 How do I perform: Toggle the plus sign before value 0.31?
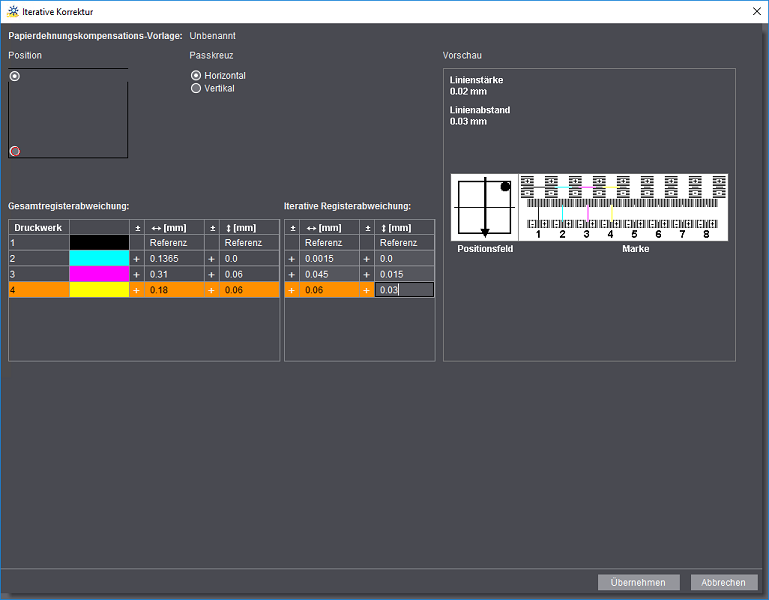(x=137, y=274)
